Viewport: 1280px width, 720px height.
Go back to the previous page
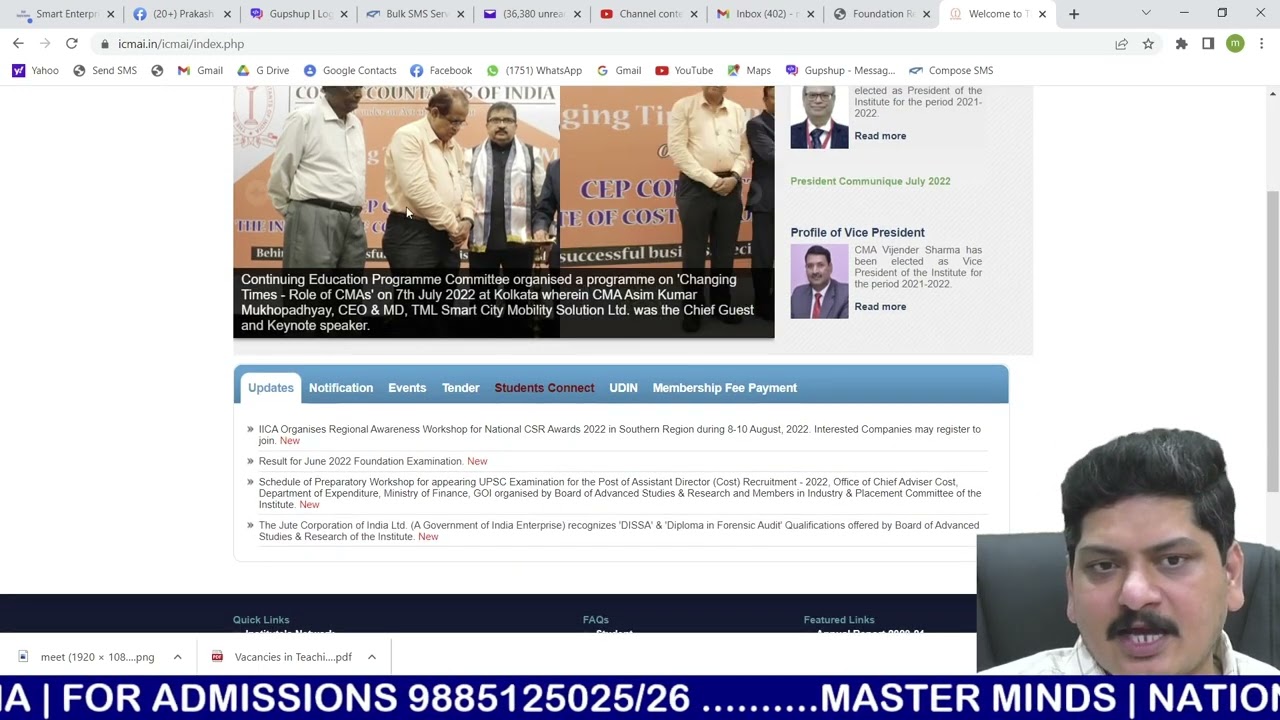click(x=18, y=44)
